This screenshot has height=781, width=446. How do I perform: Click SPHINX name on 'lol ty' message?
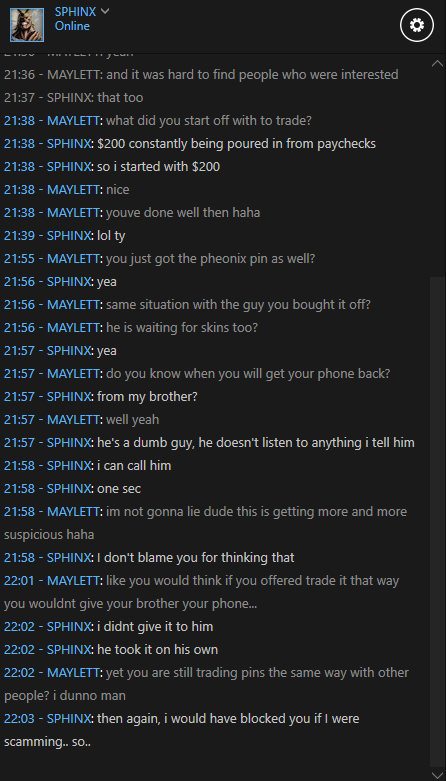pyautogui.click(x=70, y=236)
